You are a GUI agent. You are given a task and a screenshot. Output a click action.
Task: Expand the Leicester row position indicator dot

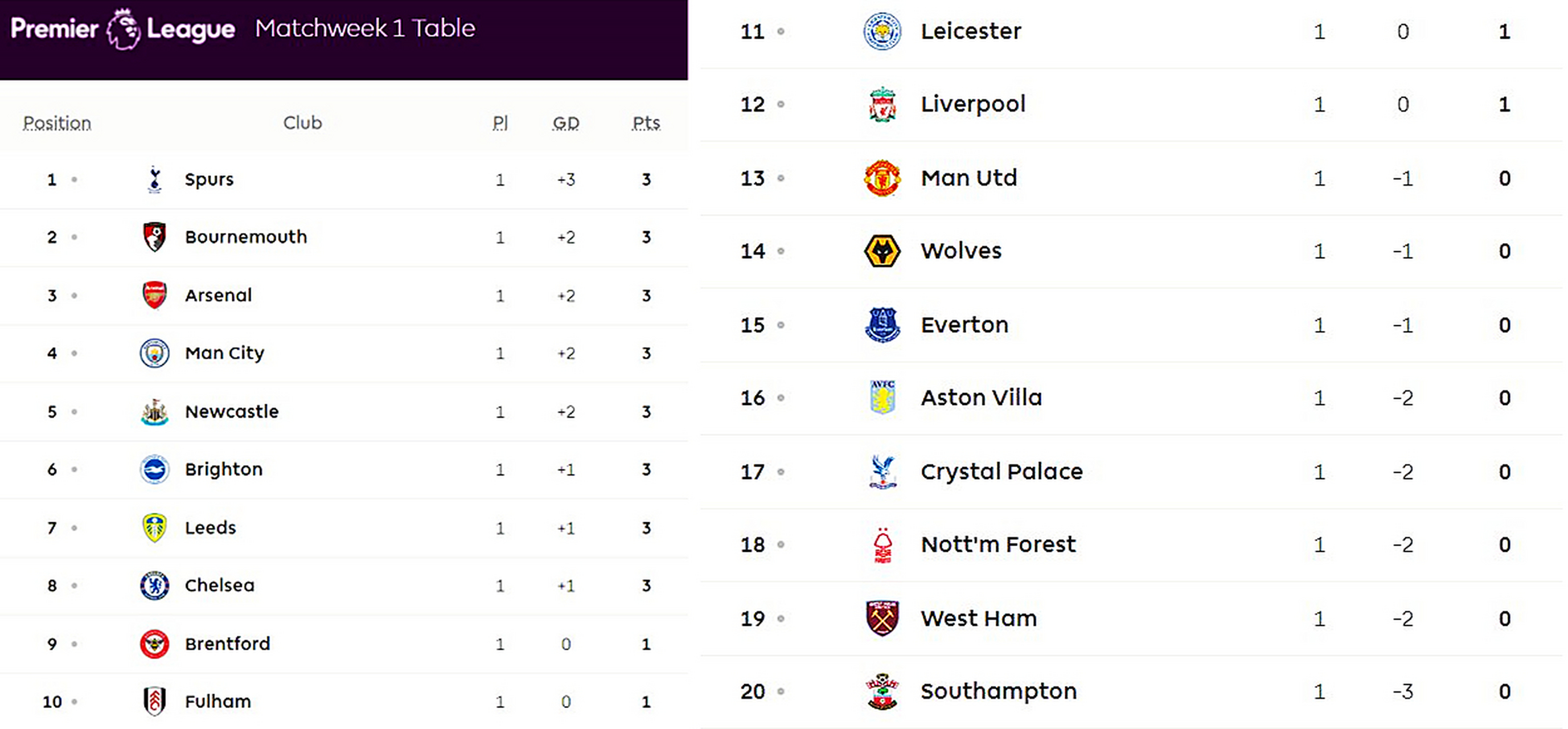click(781, 31)
